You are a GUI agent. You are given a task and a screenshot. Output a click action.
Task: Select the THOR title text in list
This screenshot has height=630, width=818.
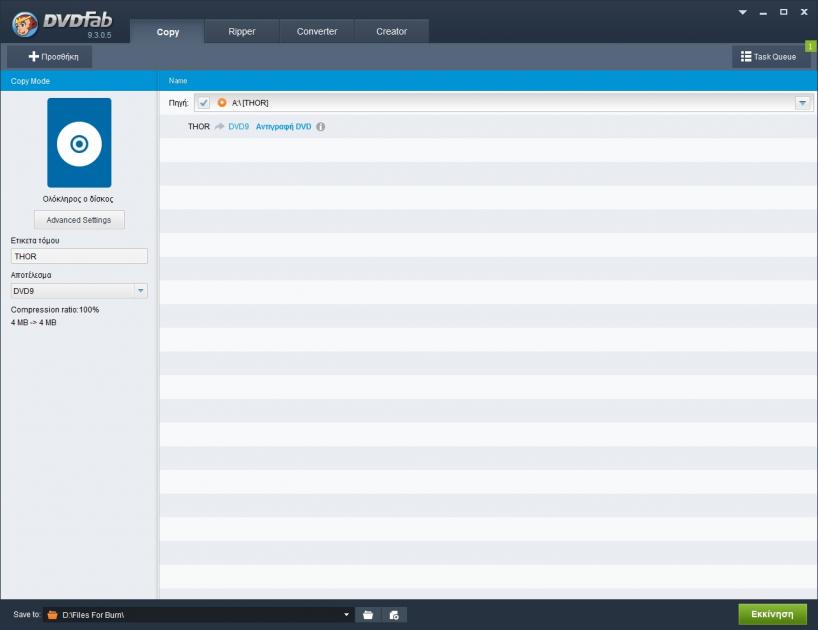[199, 127]
